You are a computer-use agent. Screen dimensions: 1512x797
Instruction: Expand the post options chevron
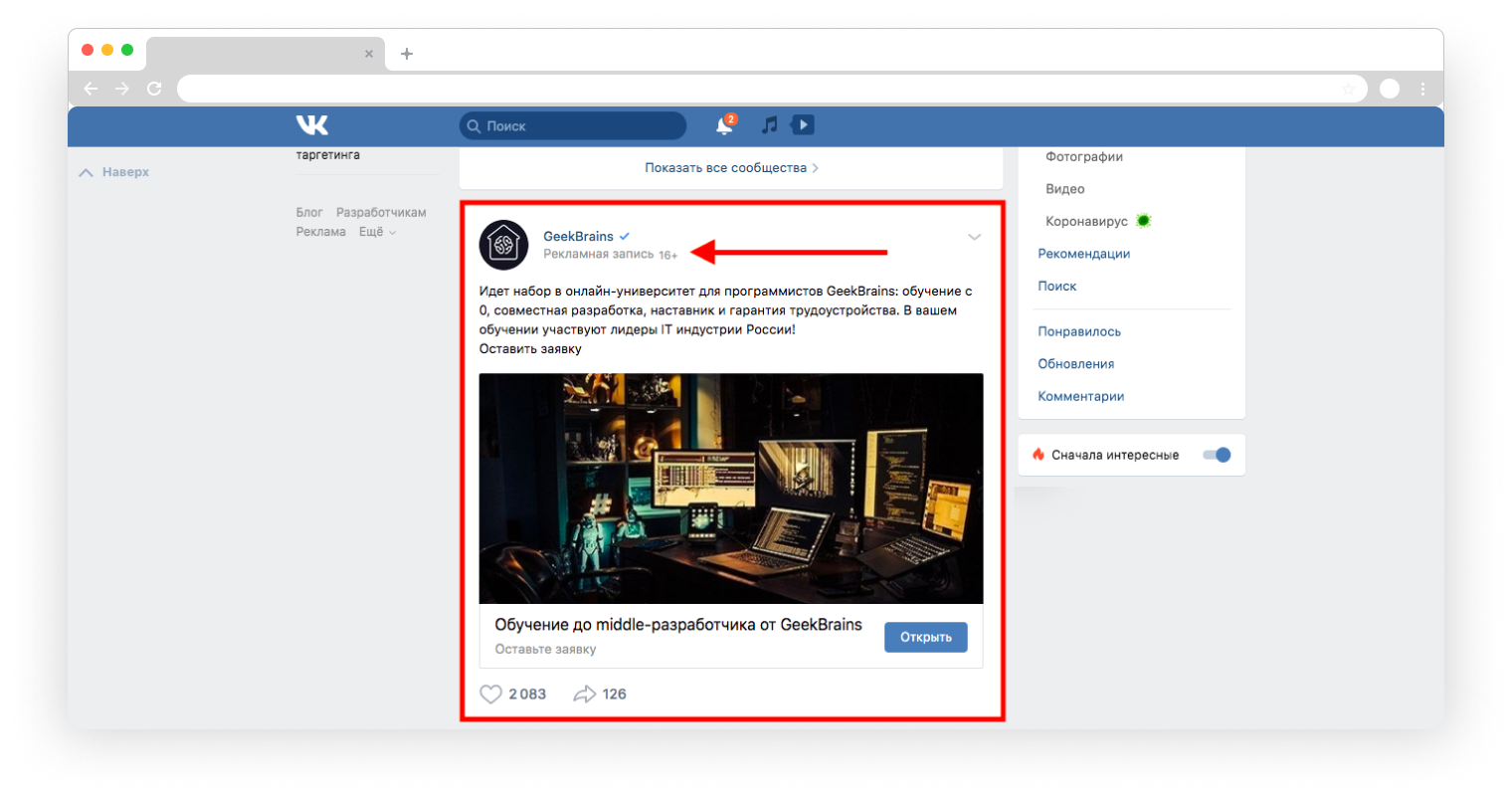[975, 237]
